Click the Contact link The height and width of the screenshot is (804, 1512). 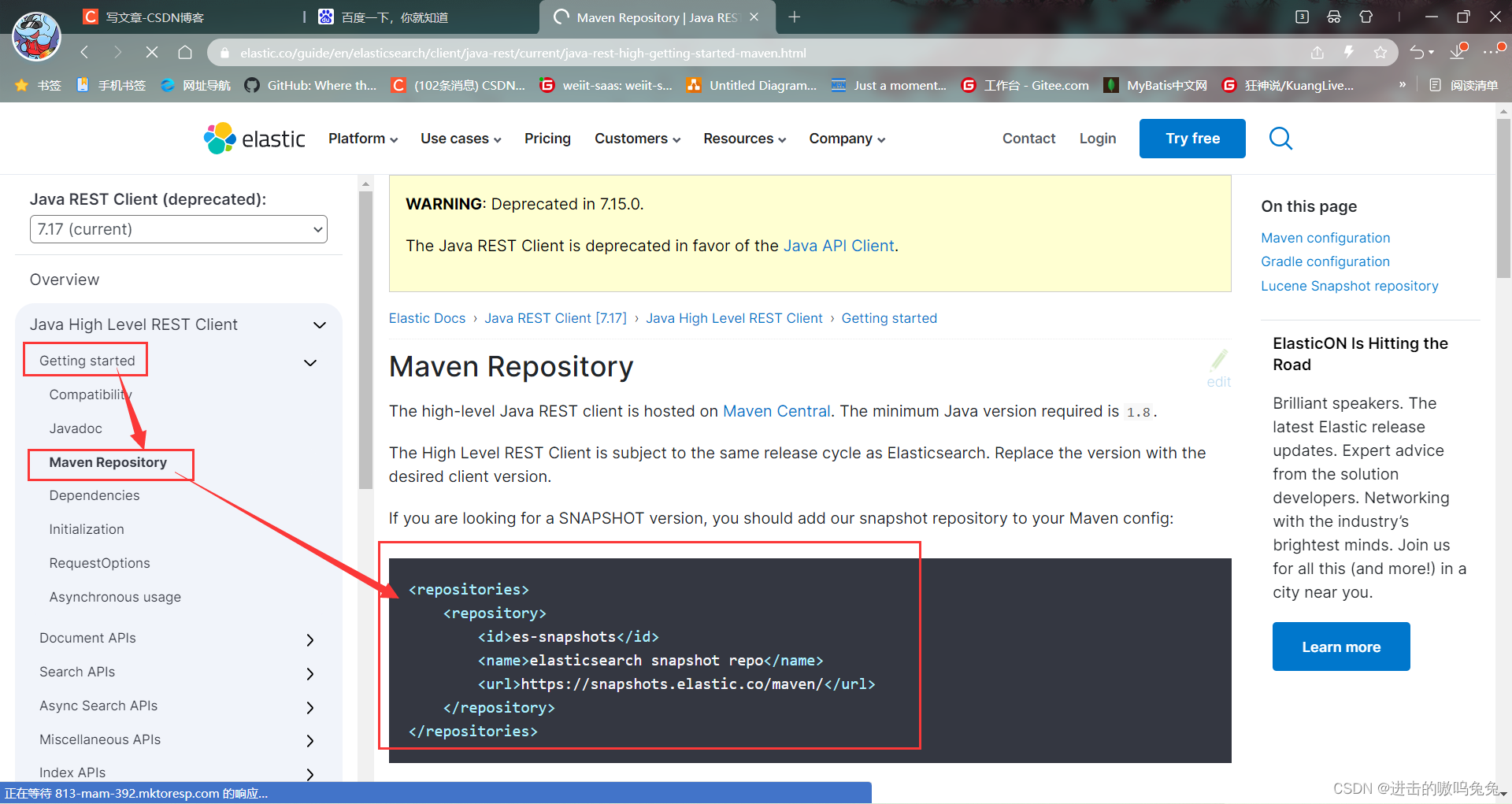coord(1028,139)
